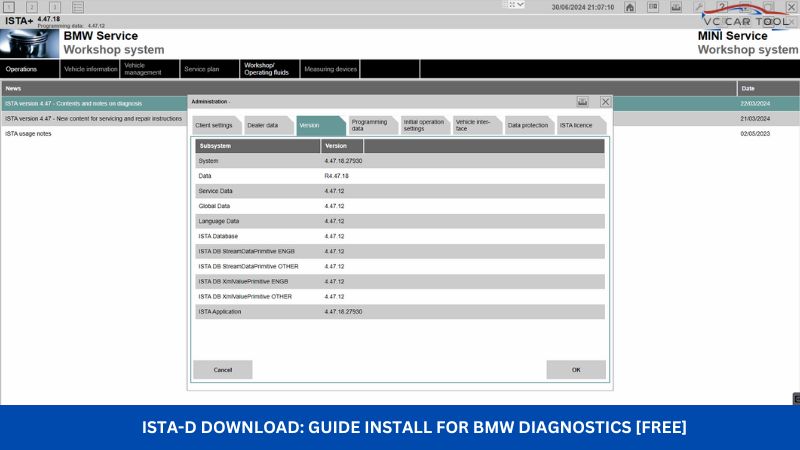Select session slot 1 icon
The image size is (800, 450).
click(9, 7)
